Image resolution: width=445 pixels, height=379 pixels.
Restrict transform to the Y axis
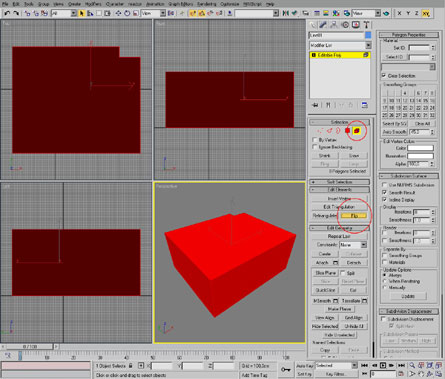click(408, 13)
